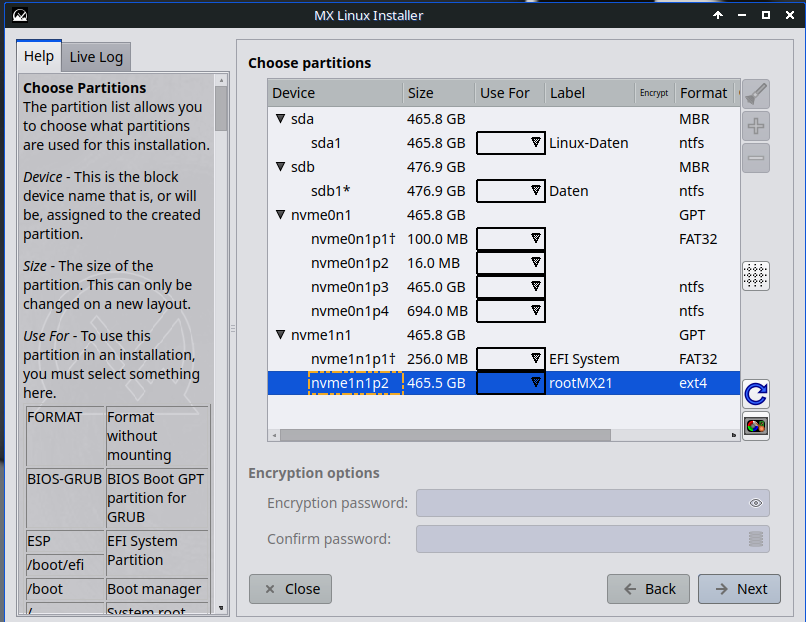The image size is (806, 622).
Task: Toggle password visibility eye icon
Action: point(756,503)
